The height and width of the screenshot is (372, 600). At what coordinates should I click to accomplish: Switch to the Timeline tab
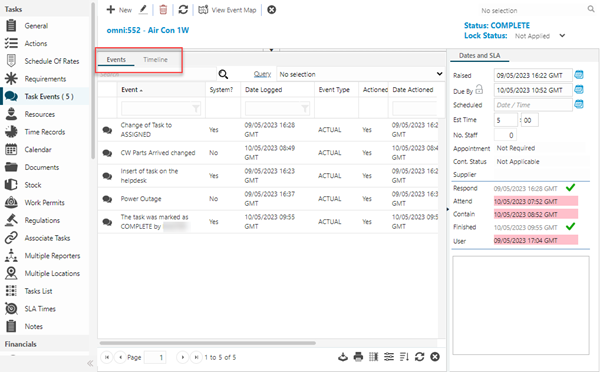click(x=155, y=59)
